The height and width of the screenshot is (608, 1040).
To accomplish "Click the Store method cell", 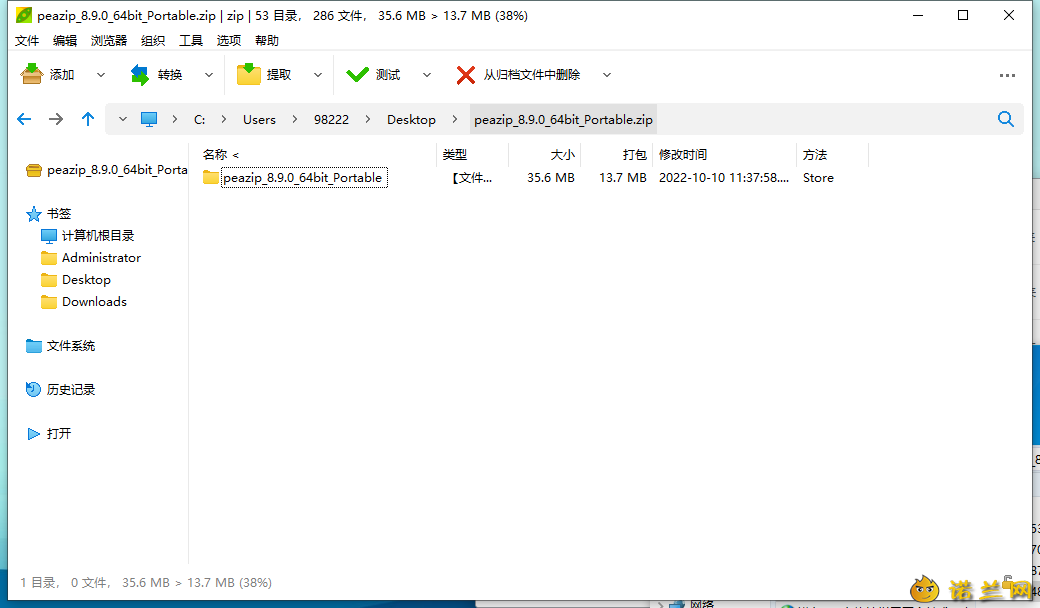I will [818, 178].
